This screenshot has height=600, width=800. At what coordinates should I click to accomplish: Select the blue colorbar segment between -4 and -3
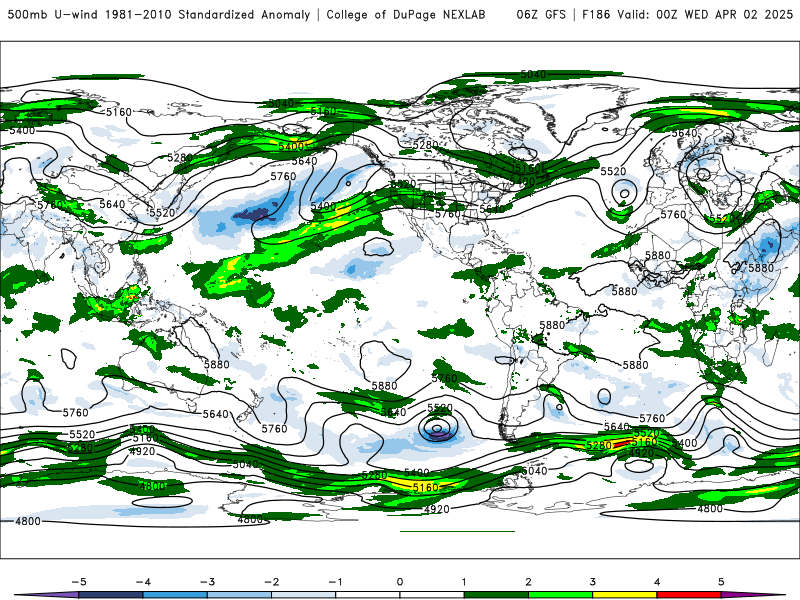[175, 595]
